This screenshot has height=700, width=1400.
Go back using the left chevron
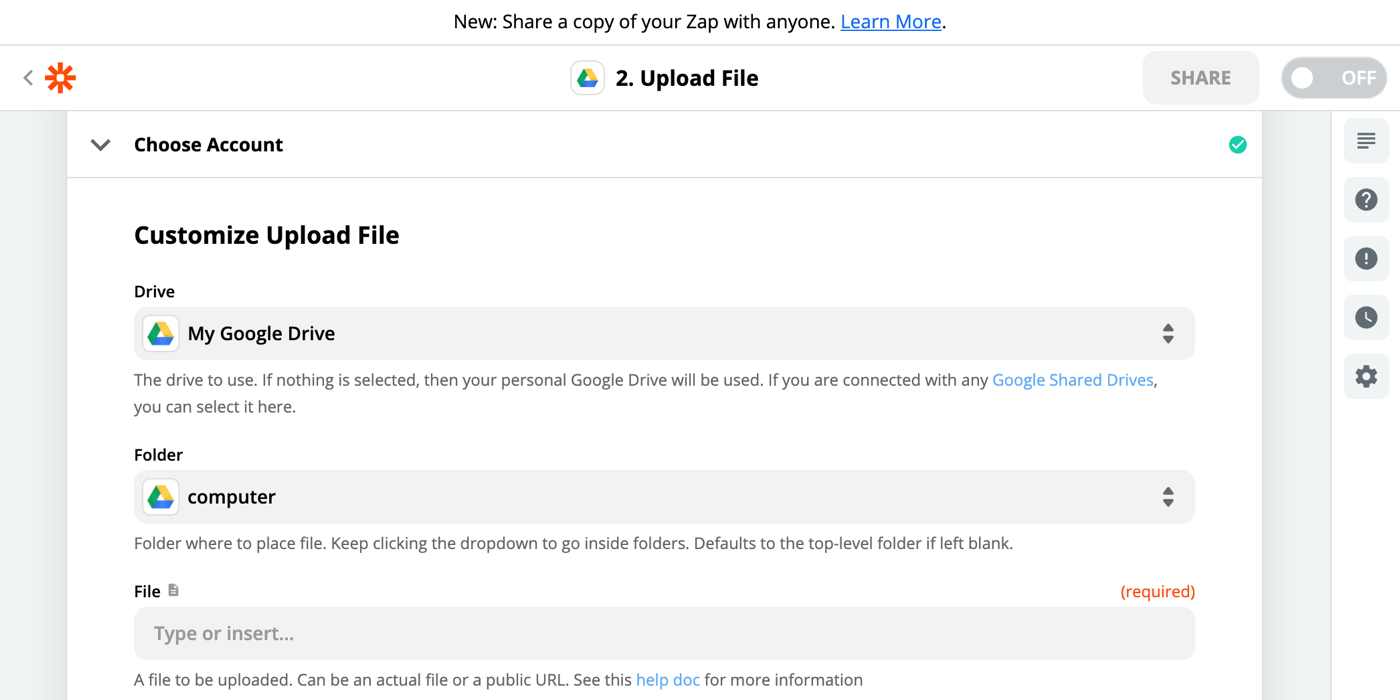[x=26, y=77]
